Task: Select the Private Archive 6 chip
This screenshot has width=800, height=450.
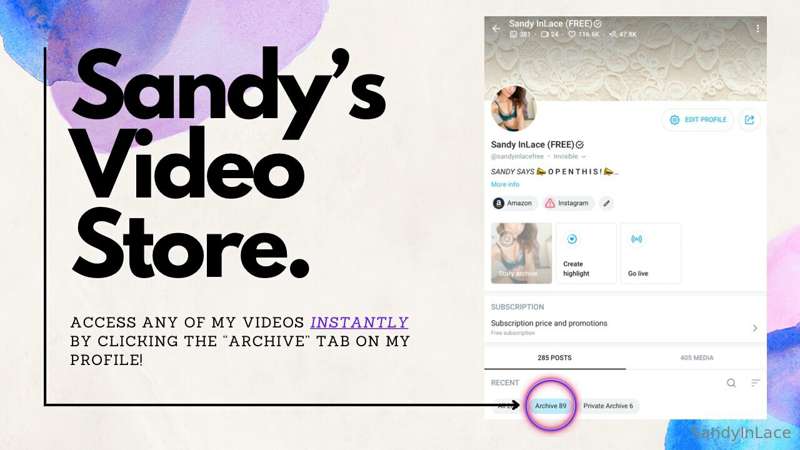Action: pyautogui.click(x=608, y=406)
